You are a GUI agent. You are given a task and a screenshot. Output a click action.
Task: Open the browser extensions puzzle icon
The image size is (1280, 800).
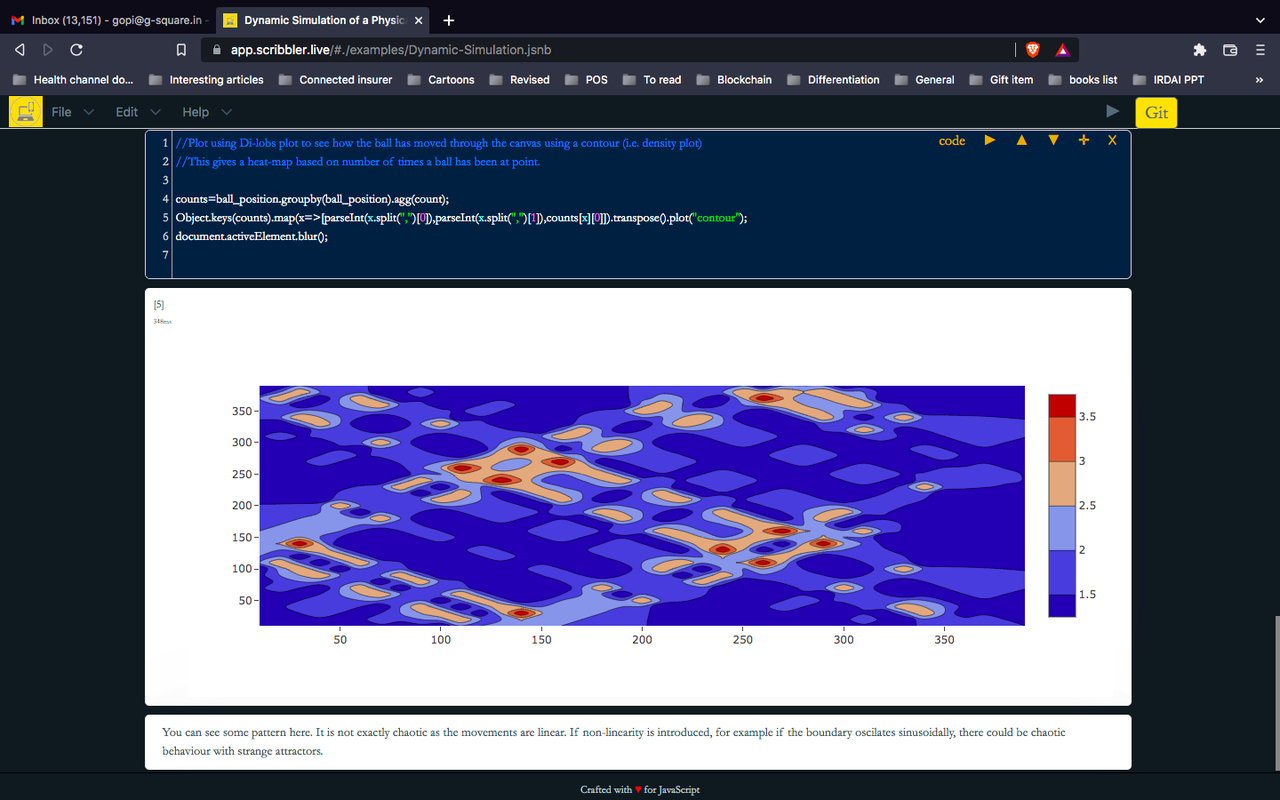click(x=1200, y=49)
